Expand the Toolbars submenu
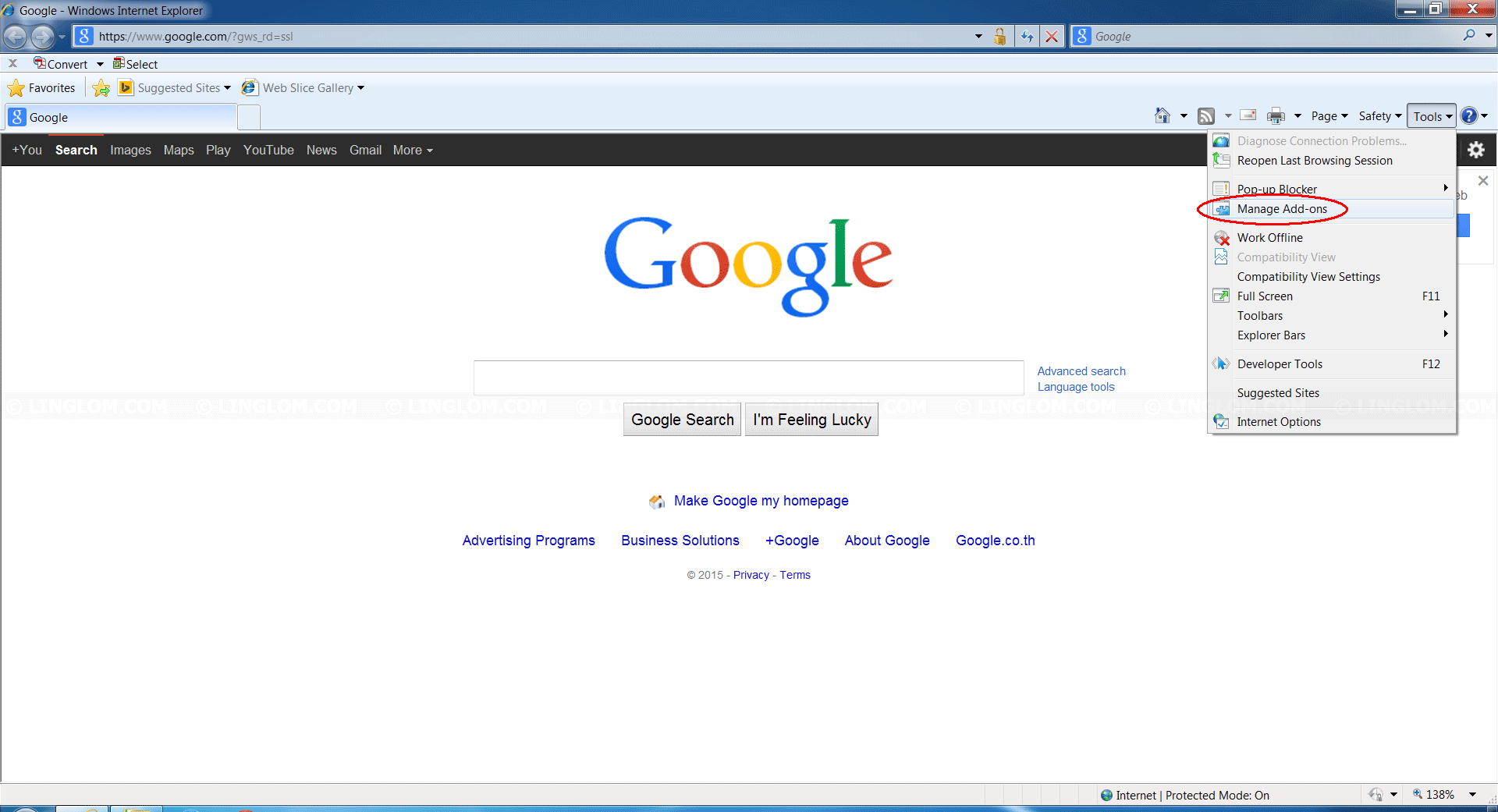Screen dimensions: 1498x812 [x=1332, y=316]
